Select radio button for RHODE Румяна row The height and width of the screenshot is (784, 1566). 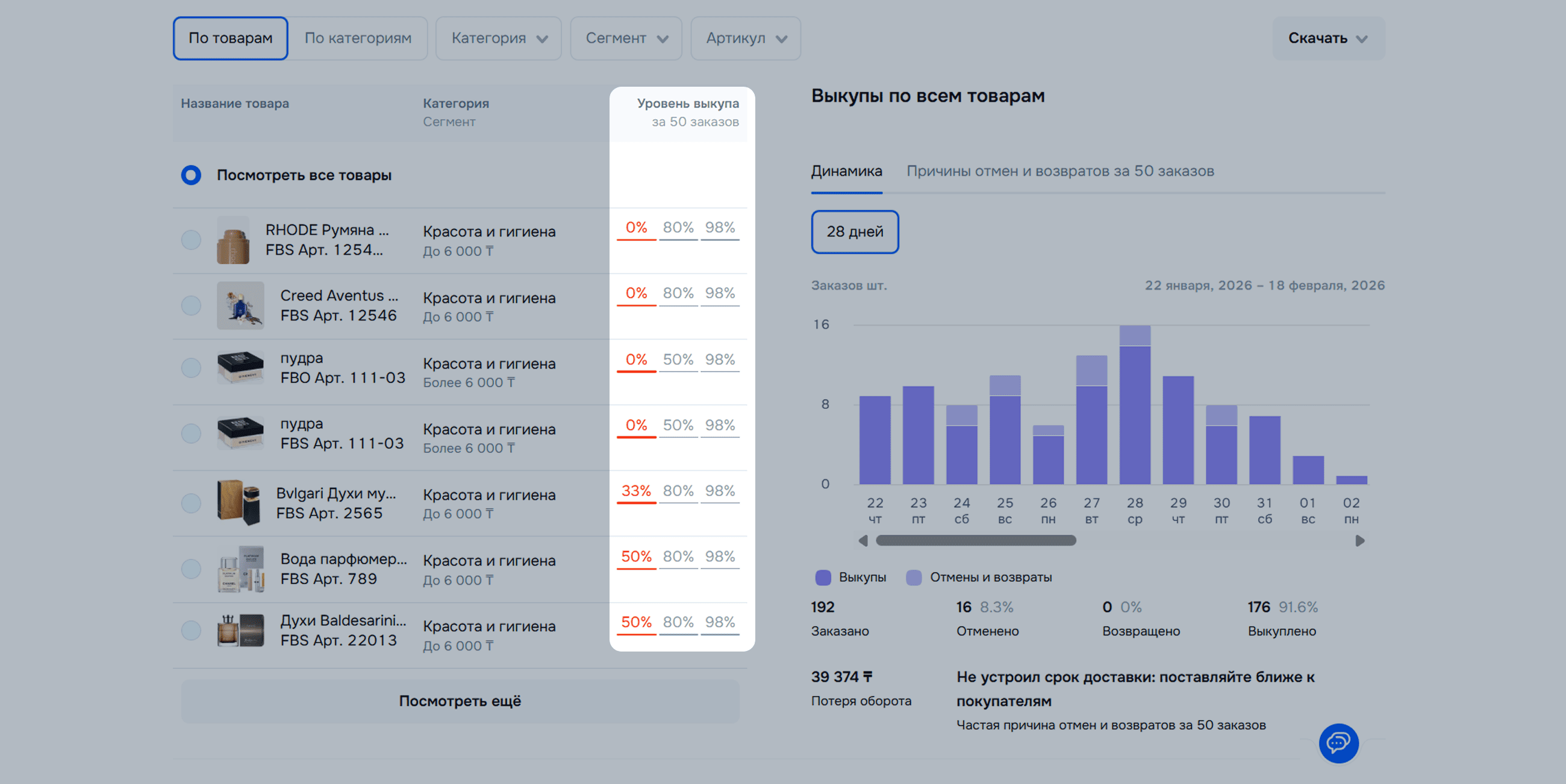191,240
